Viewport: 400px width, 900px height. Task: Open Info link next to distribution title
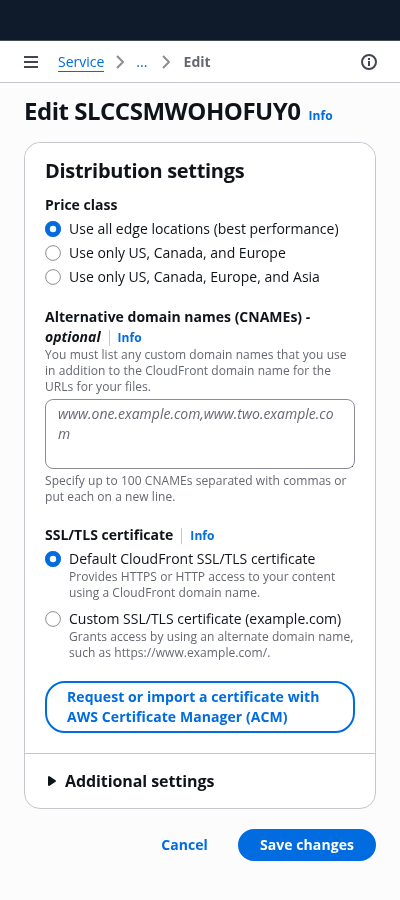pos(320,115)
